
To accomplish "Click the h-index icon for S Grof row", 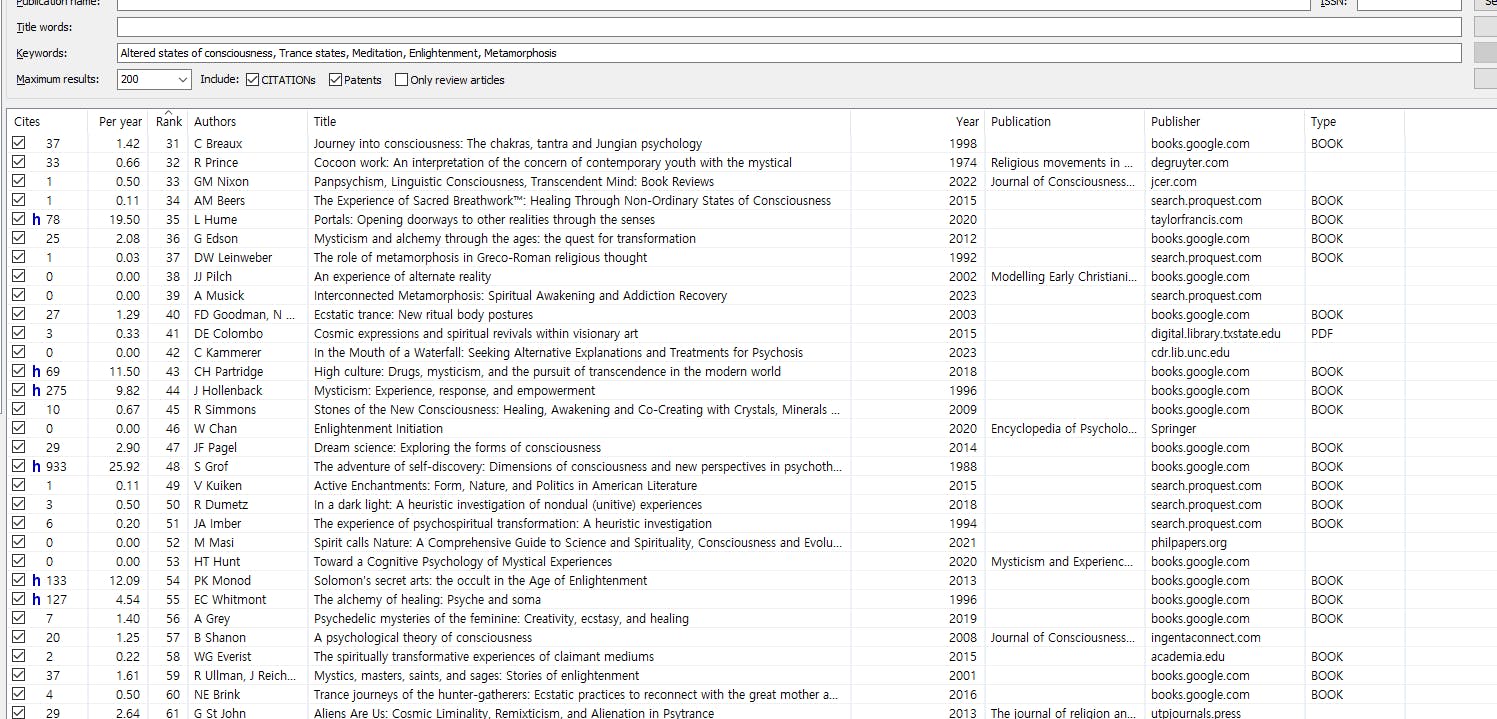I will point(36,467).
